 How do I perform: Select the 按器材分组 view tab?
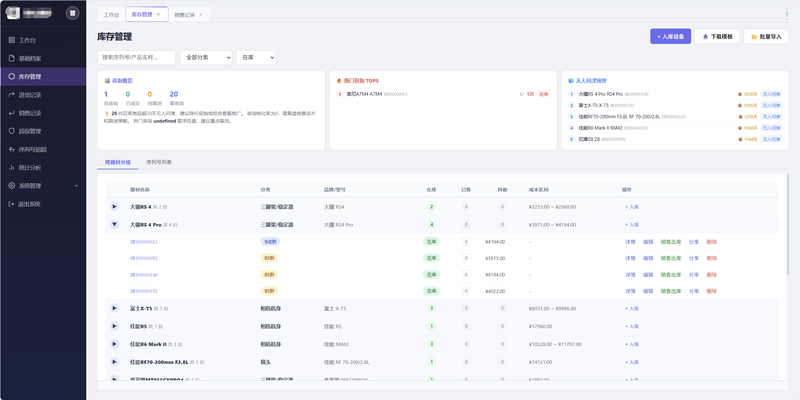[117, 162]
